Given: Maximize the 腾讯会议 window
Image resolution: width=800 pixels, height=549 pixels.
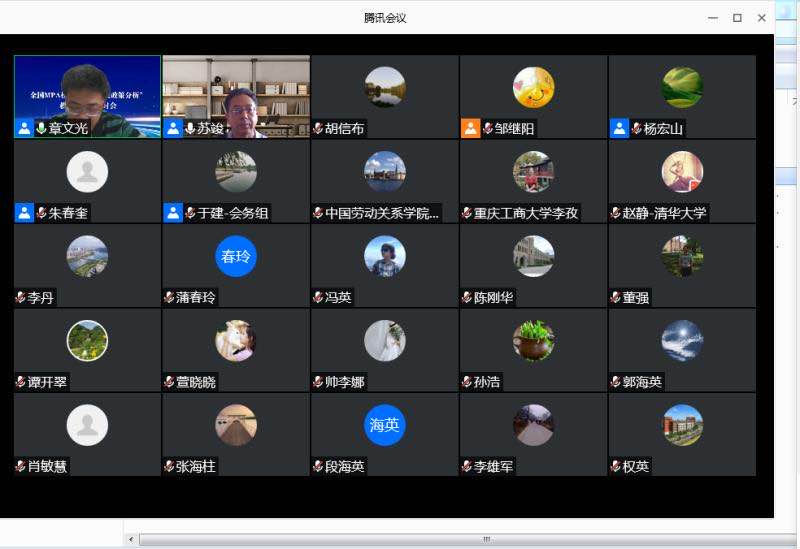Looking at the screenshot, I should [x=737, y=17].
